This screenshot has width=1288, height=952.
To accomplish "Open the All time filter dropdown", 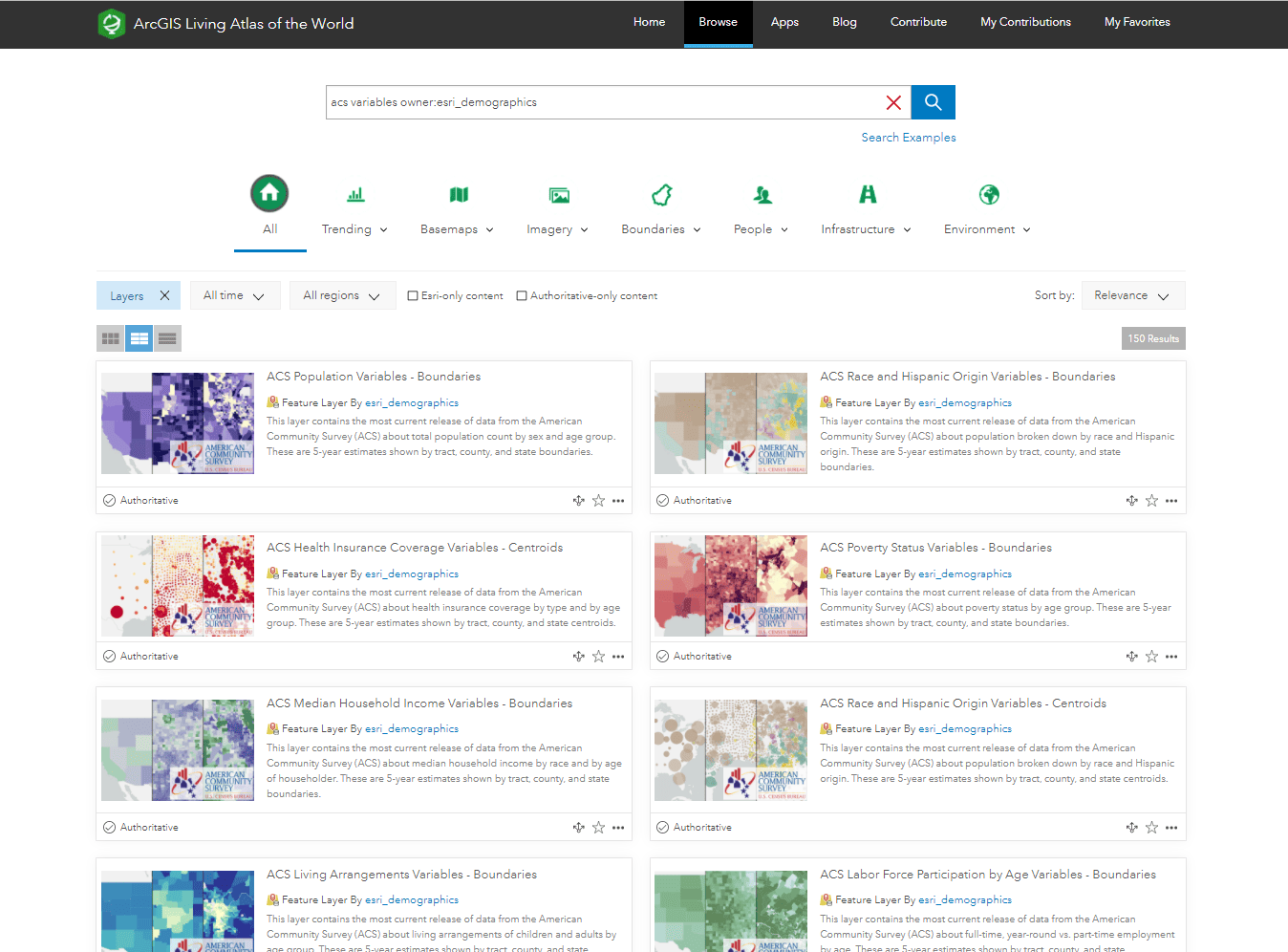I will [235, 295].
